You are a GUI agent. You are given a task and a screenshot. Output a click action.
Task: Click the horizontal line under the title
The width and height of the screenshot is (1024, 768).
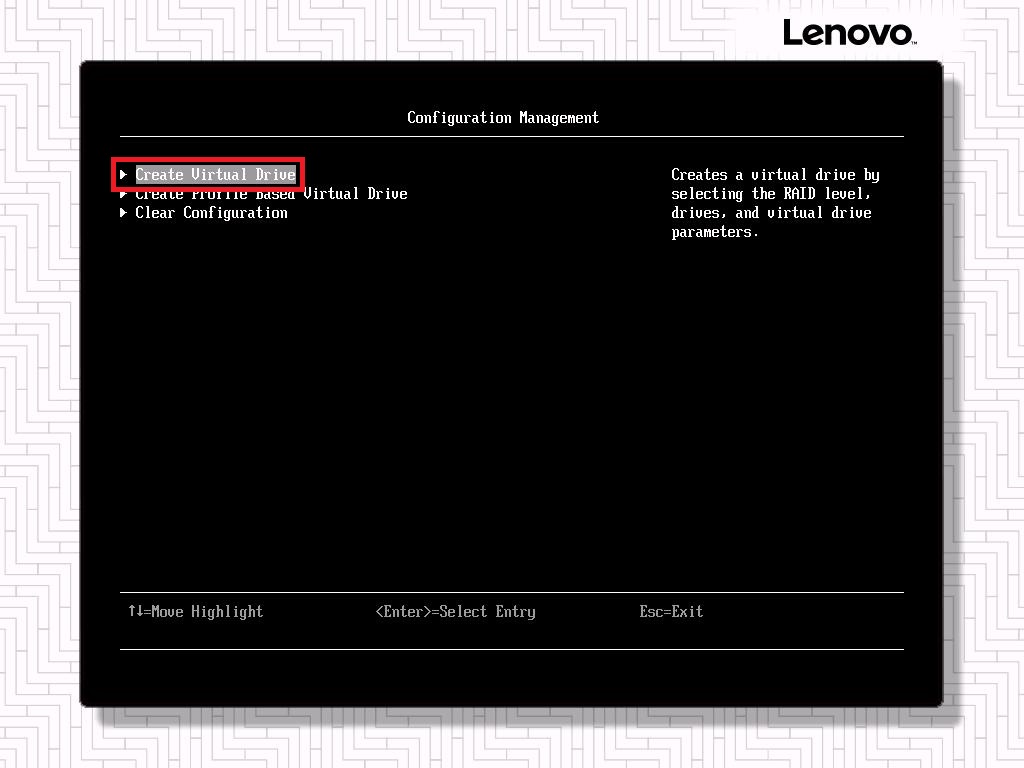click(511, 136)
